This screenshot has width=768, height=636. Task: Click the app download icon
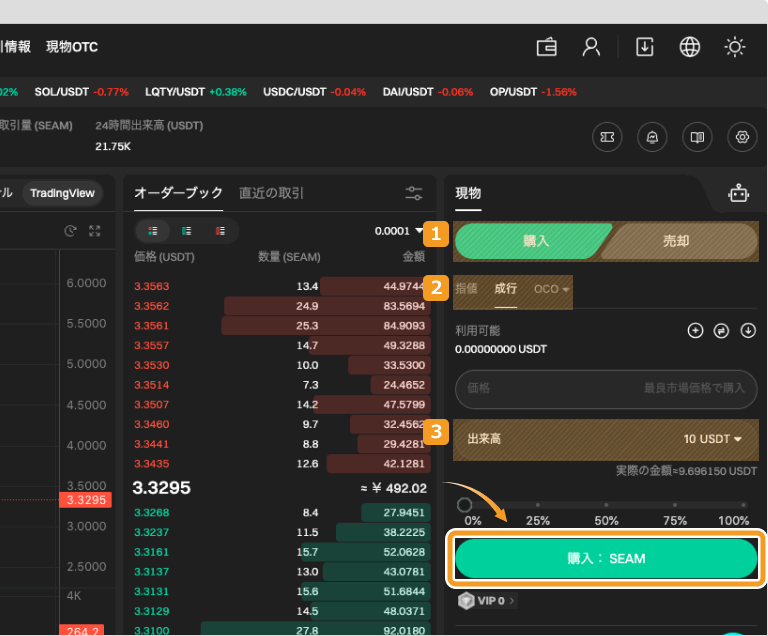pos(645,47)
